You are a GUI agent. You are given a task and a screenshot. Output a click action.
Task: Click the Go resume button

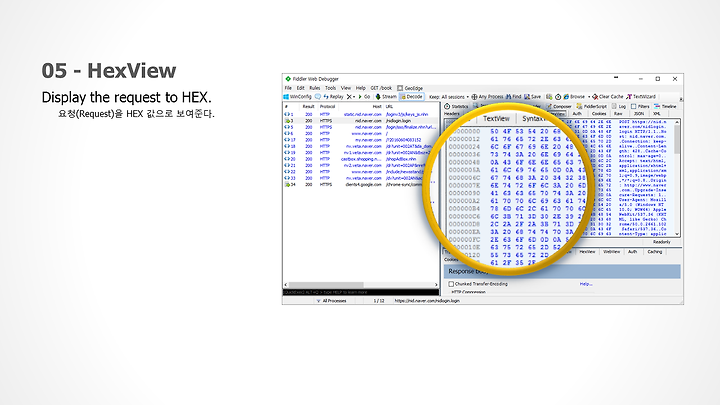coord(364,97)
